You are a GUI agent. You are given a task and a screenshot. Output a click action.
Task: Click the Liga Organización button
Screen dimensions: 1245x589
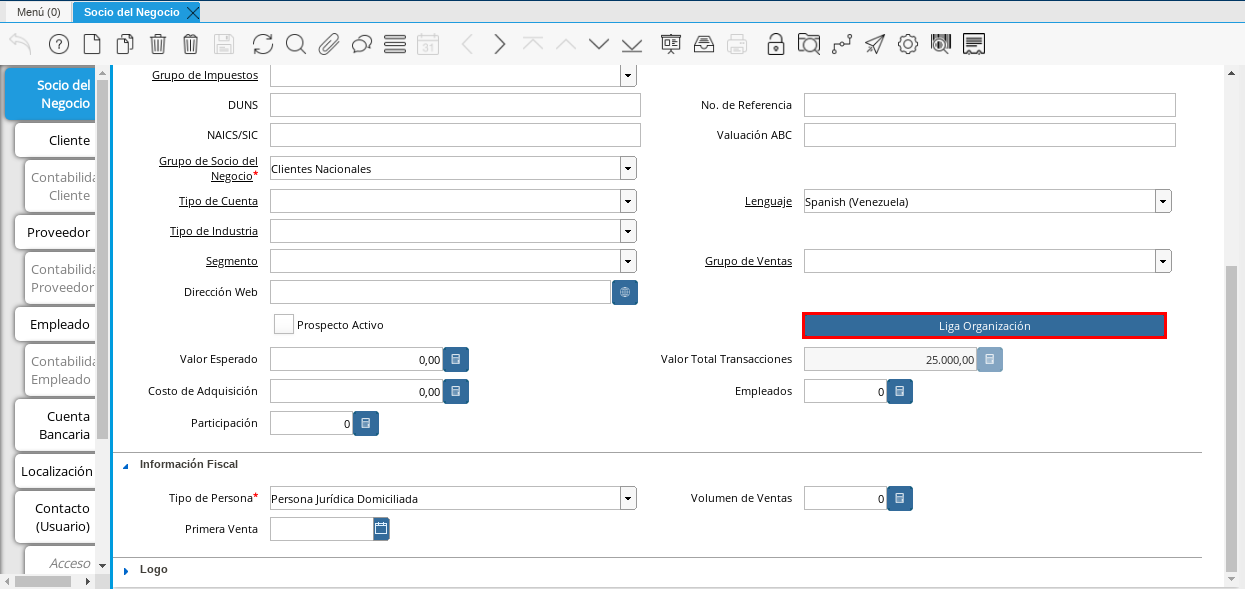[984, 326]
